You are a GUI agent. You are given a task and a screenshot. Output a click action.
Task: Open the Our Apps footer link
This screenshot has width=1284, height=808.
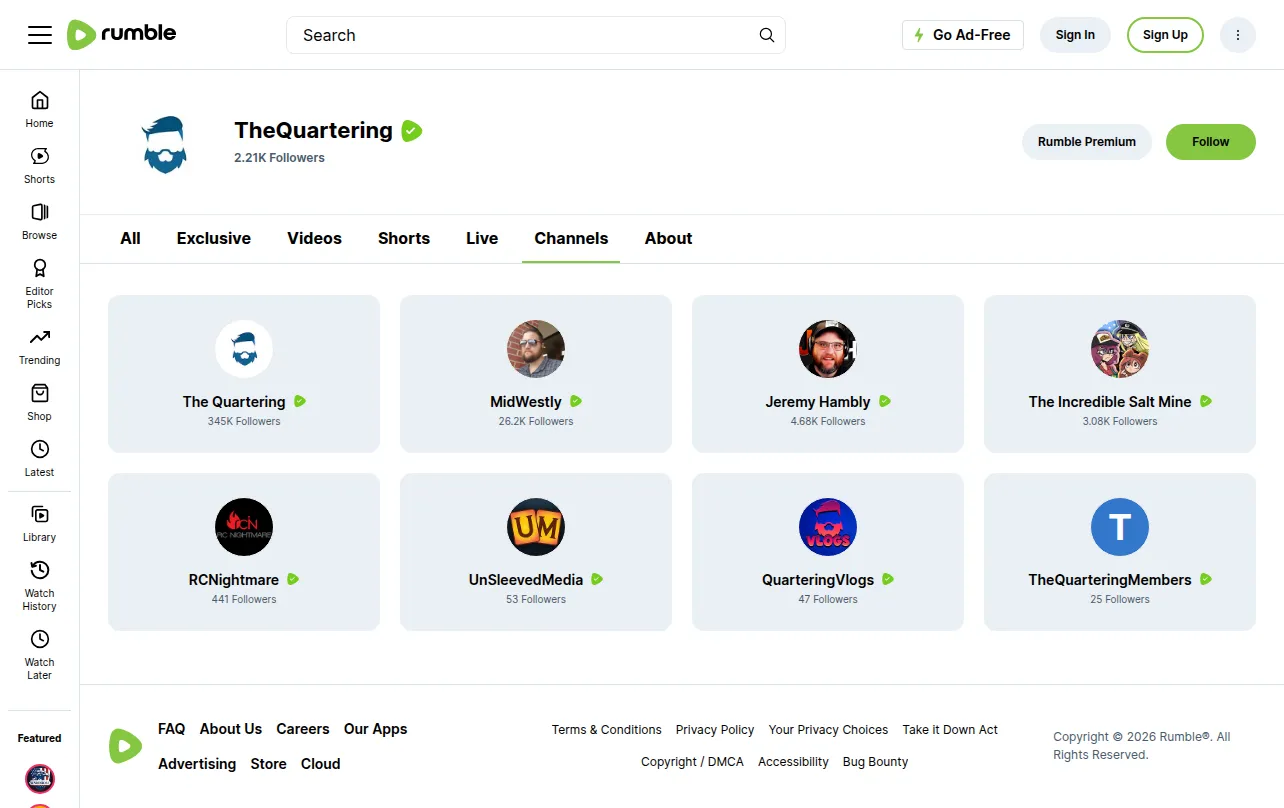coord(376,729)
